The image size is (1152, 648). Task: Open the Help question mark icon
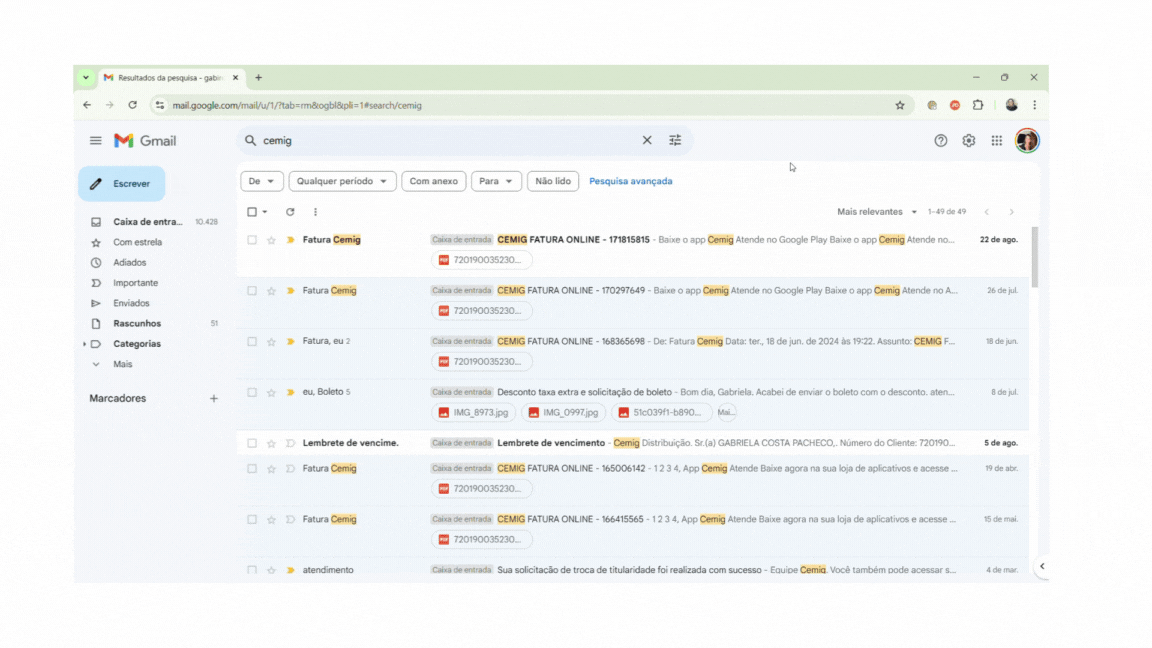[x=940, y=140]
